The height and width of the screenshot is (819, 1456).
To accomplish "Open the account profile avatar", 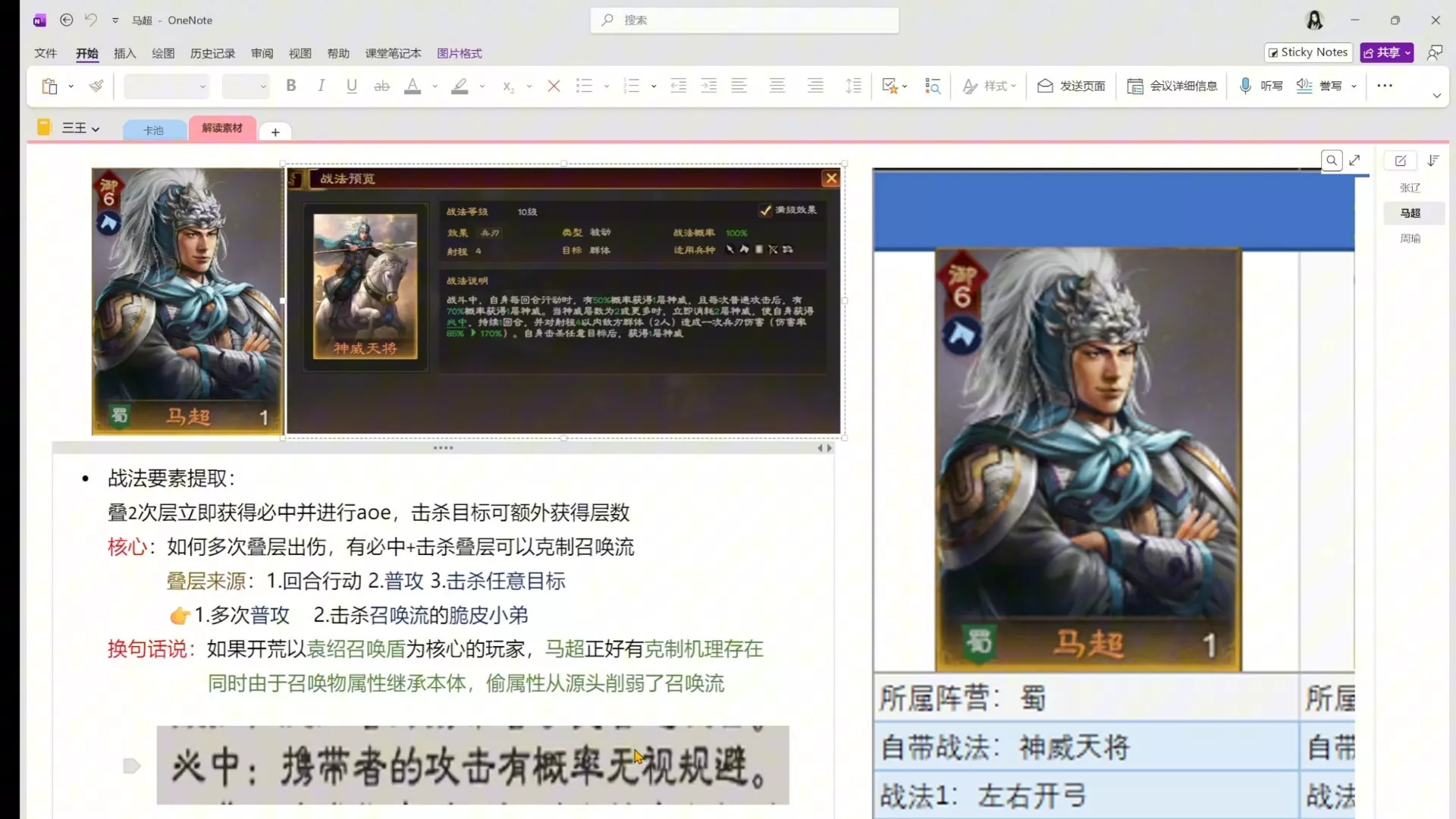I will click(1315, 20).
